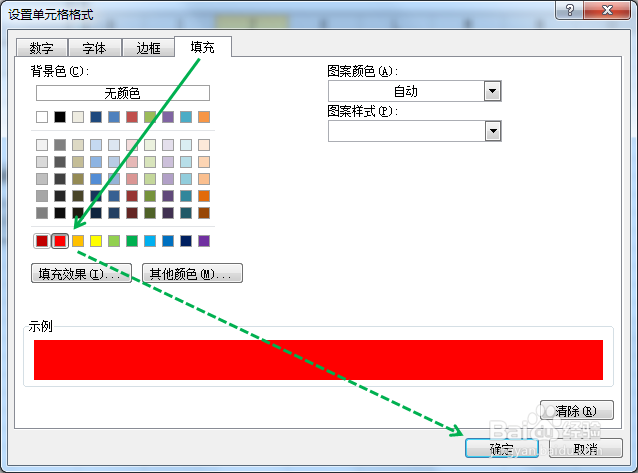Click the 填充 tab
Screen dimensions: 638x473
pos(203,47)
